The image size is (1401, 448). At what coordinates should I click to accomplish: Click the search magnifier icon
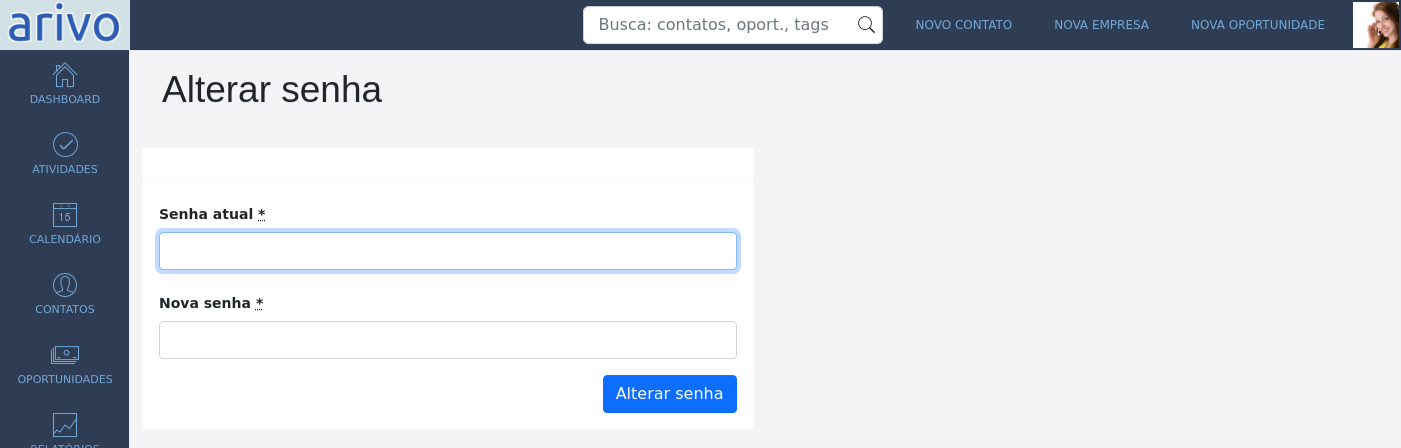click(866, 25)
